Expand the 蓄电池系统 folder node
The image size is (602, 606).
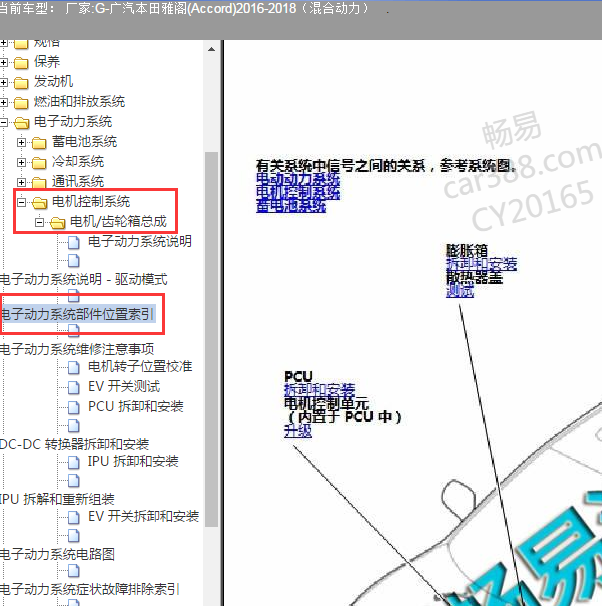[21, 142]
